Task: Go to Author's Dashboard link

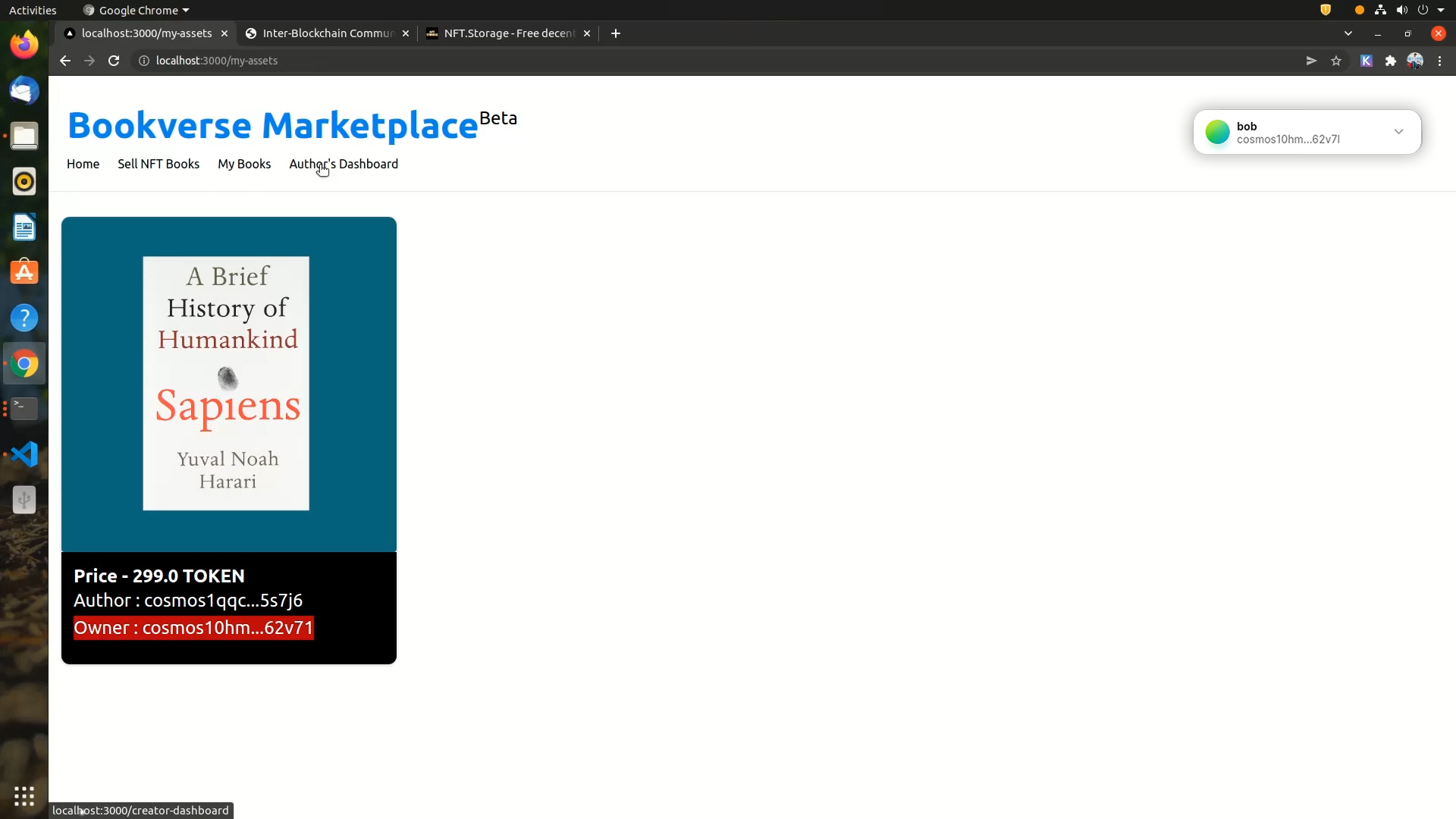Action: 344,165
